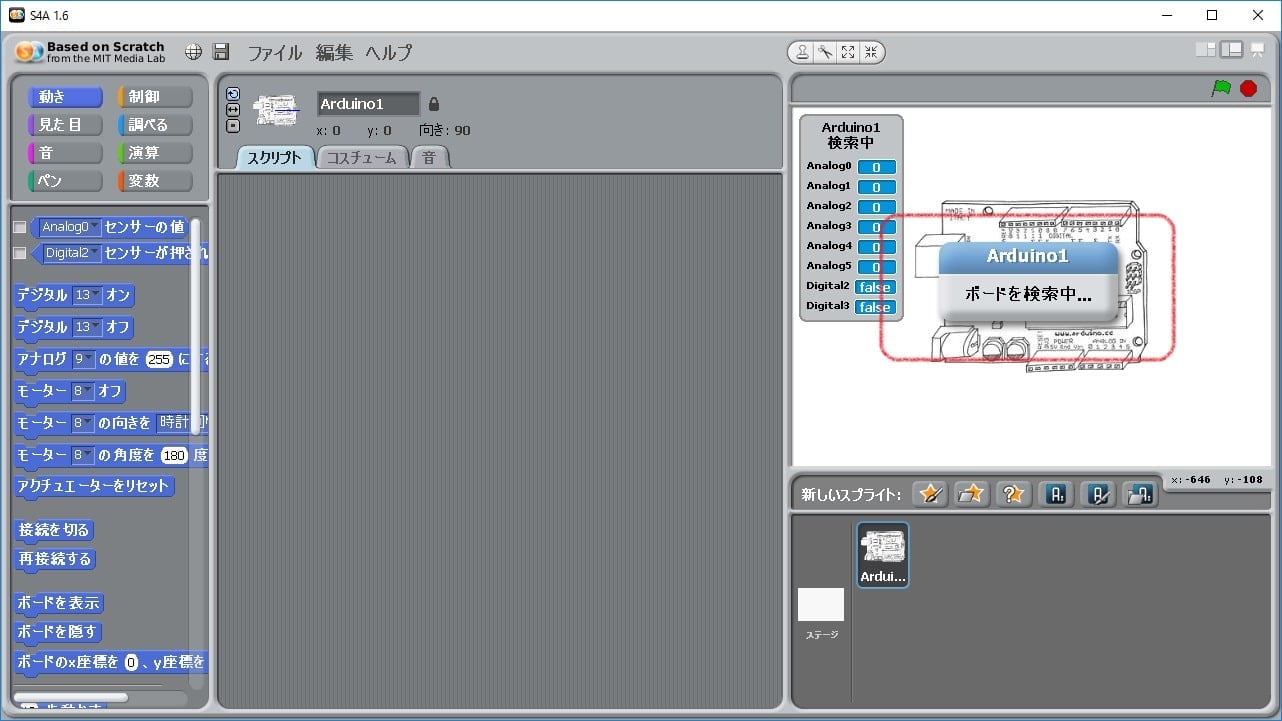
Task: Open the 編集 menu
Action: point(334,52)
